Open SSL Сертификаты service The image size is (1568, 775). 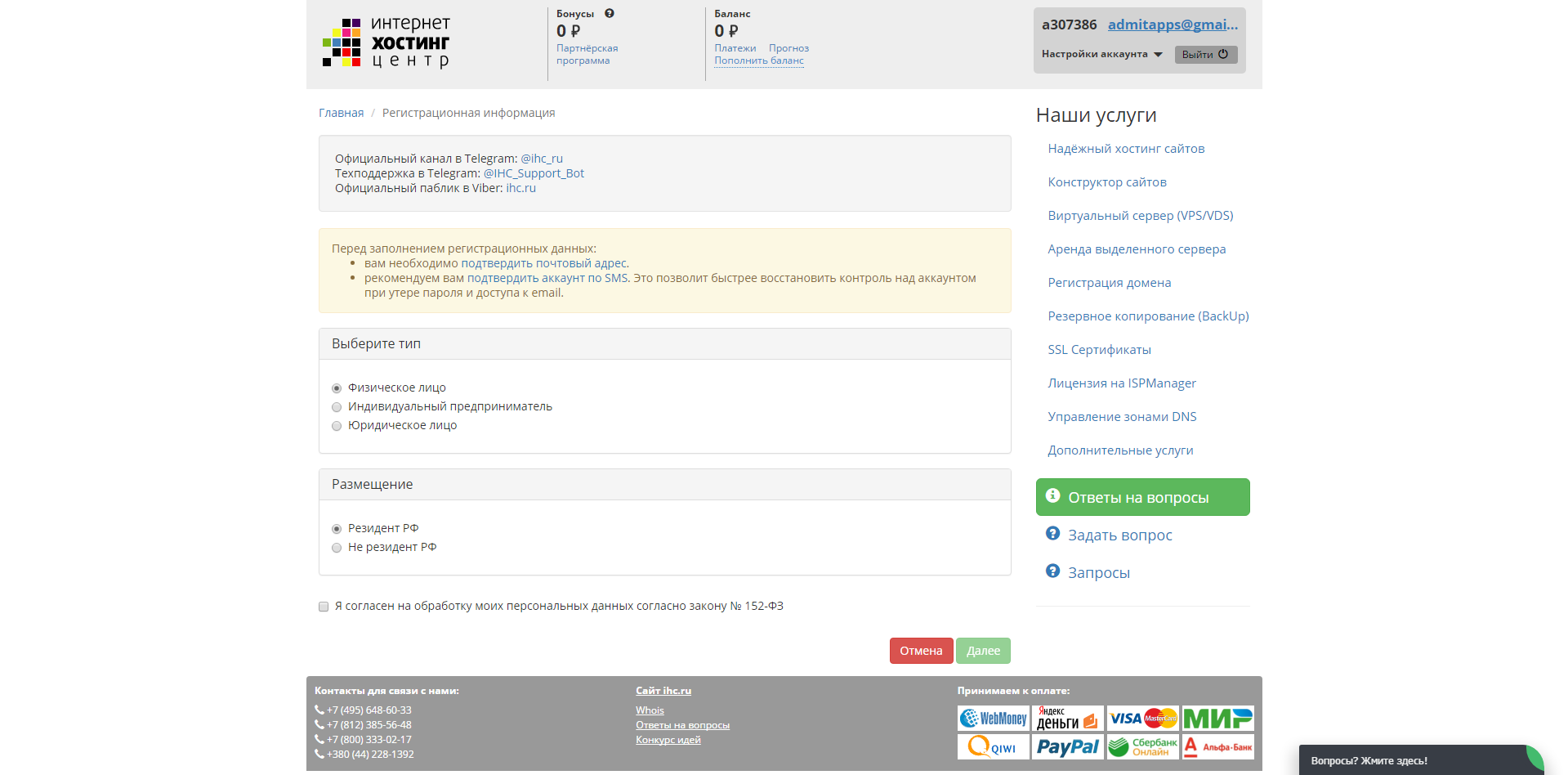[1099, 350]
